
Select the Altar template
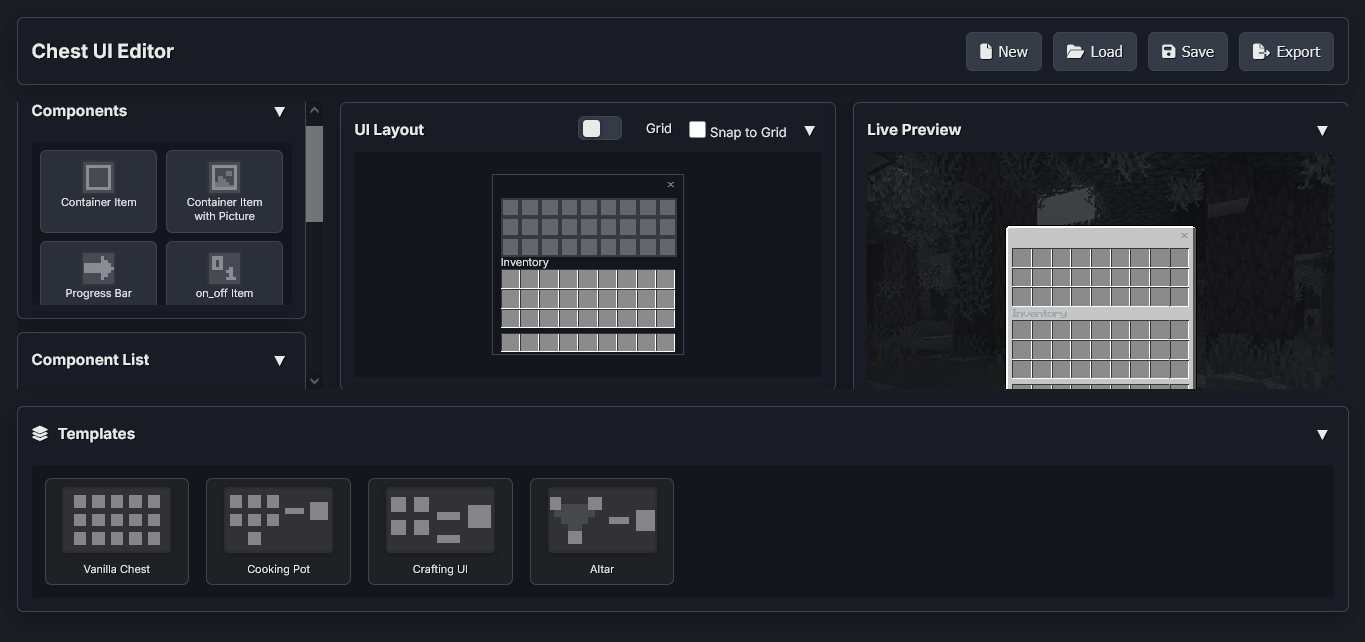click(602, 531)
